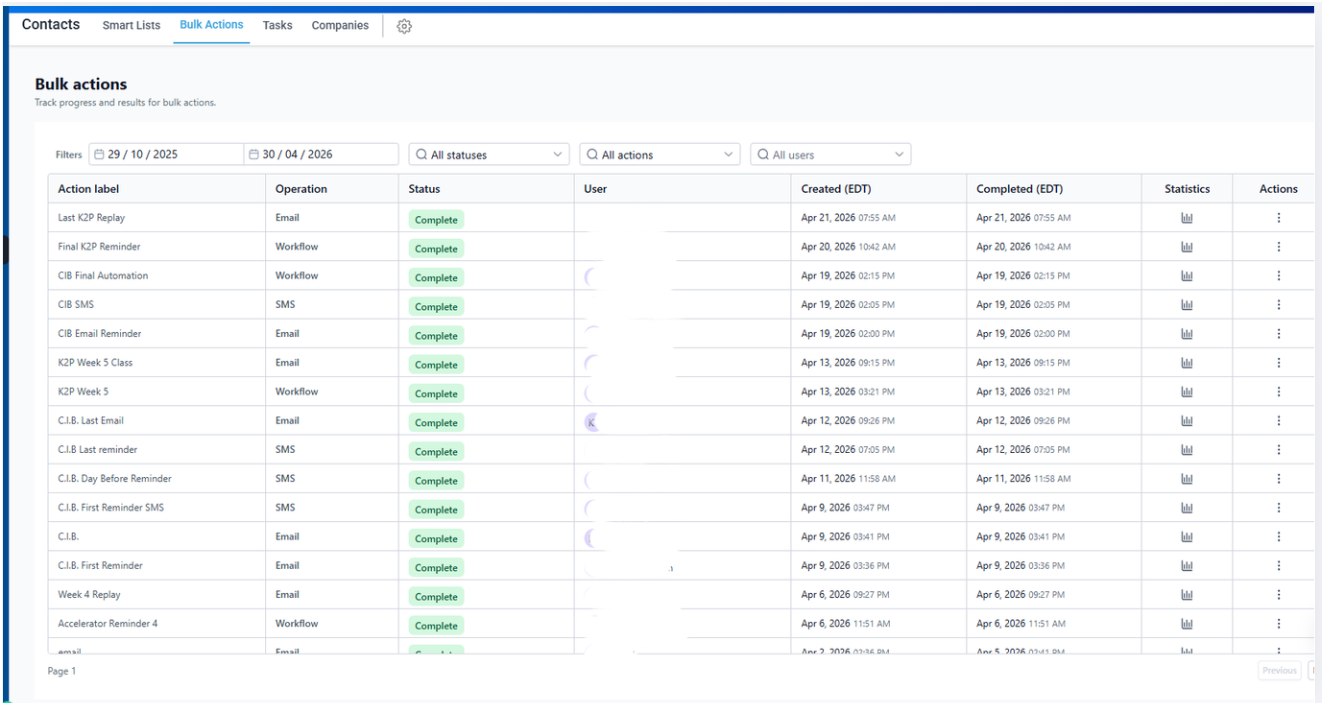Click the Page 1 indicator

[x=61, y=671]
